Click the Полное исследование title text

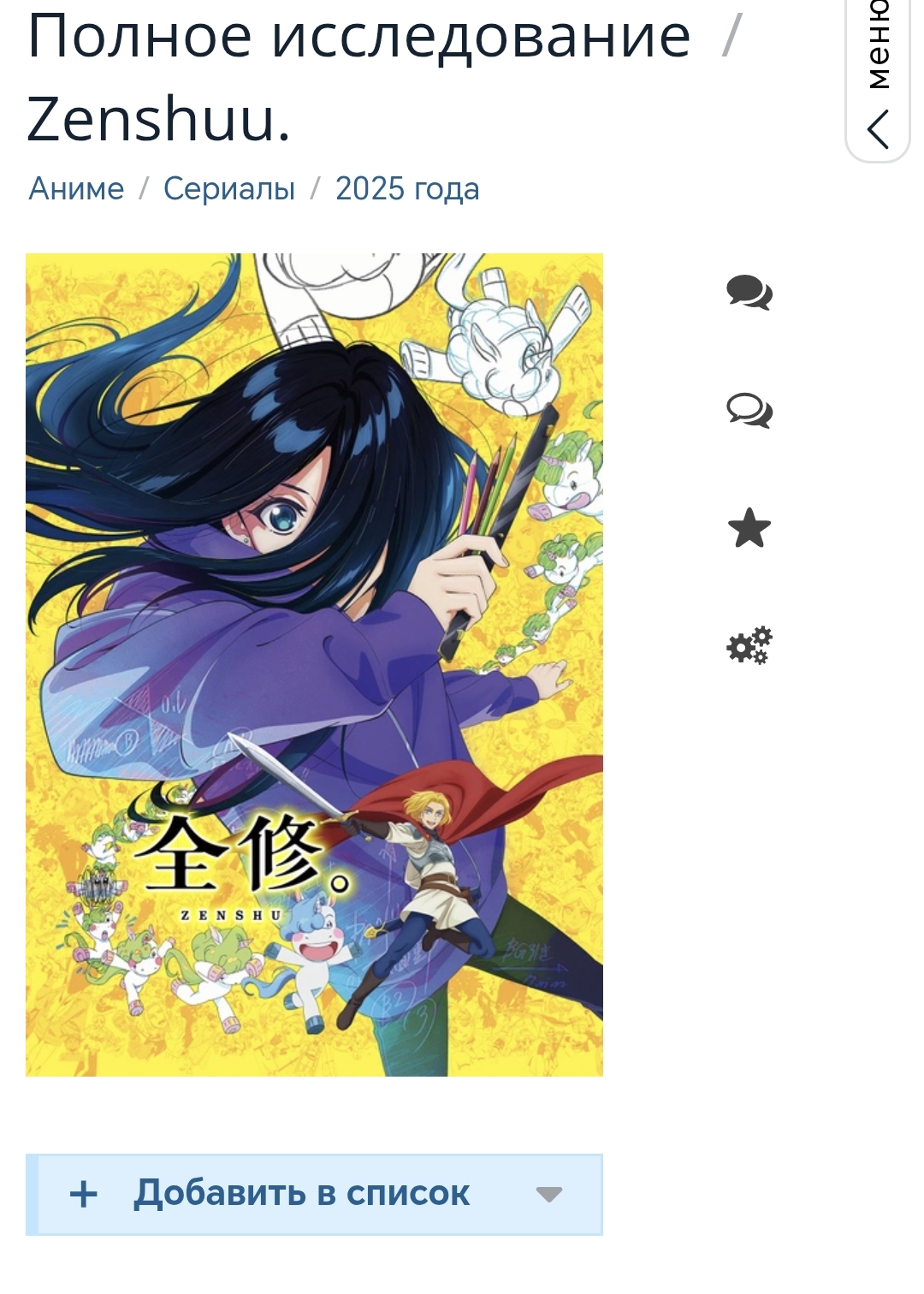[x=359, y=36]
